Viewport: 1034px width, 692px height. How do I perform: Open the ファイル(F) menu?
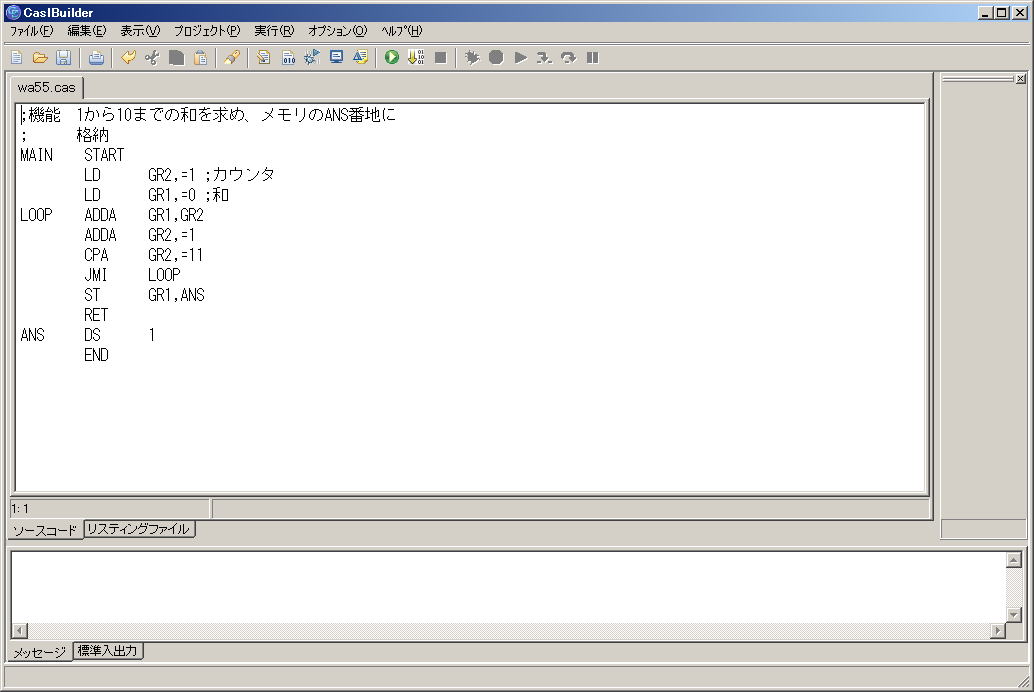[x=31, y=31]
